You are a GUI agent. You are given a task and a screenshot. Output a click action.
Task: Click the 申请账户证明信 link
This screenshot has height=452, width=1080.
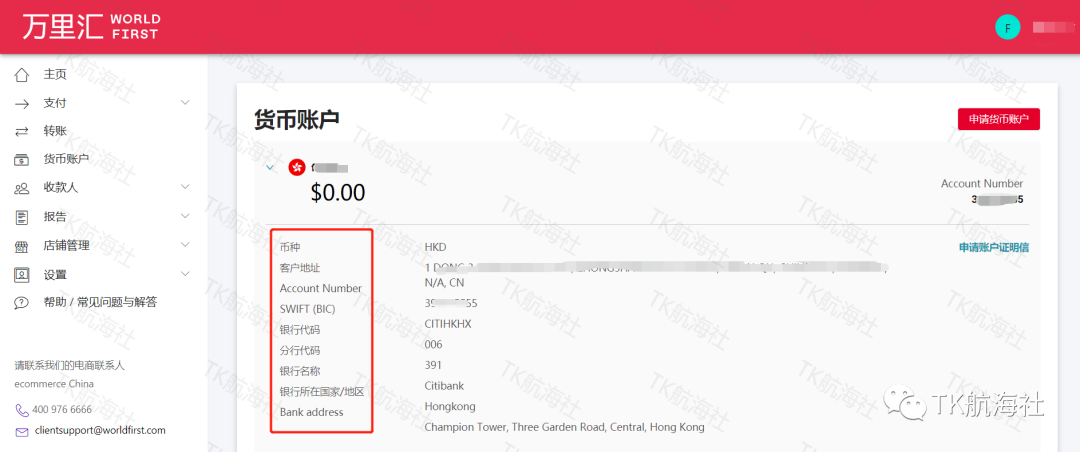(994, 247)
